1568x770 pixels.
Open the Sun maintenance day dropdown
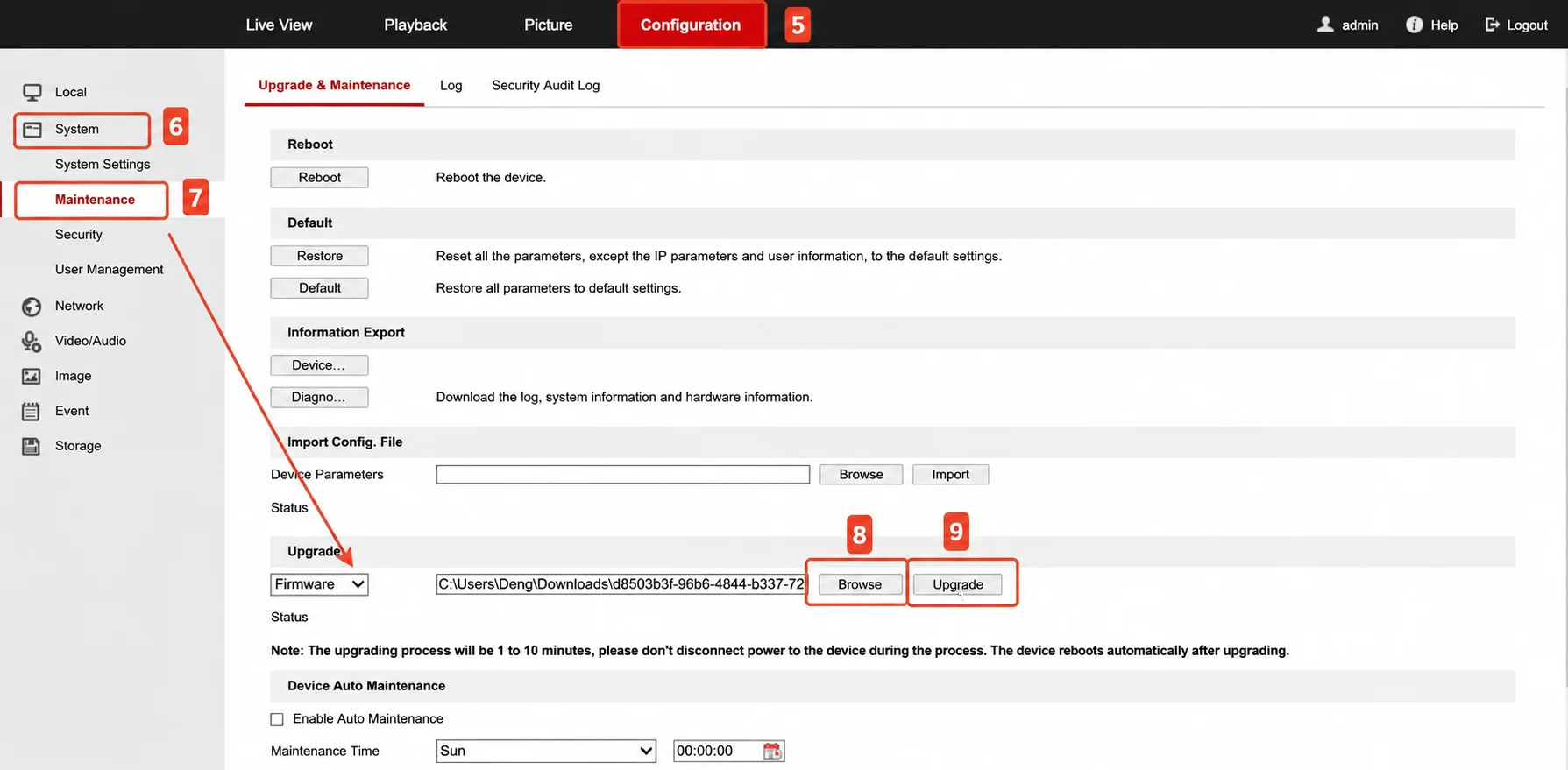click(x=545, y=751)
